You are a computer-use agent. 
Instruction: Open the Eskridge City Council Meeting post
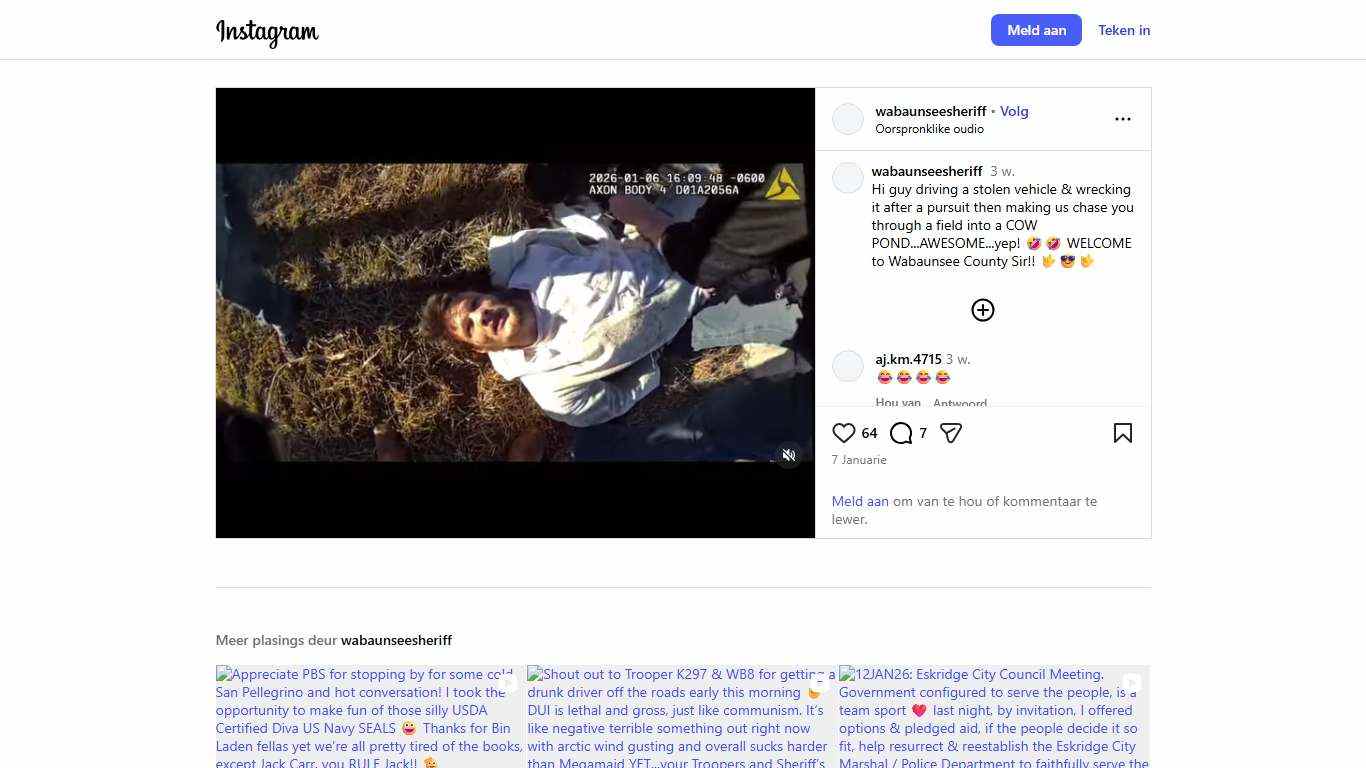[x=993, y=716]
